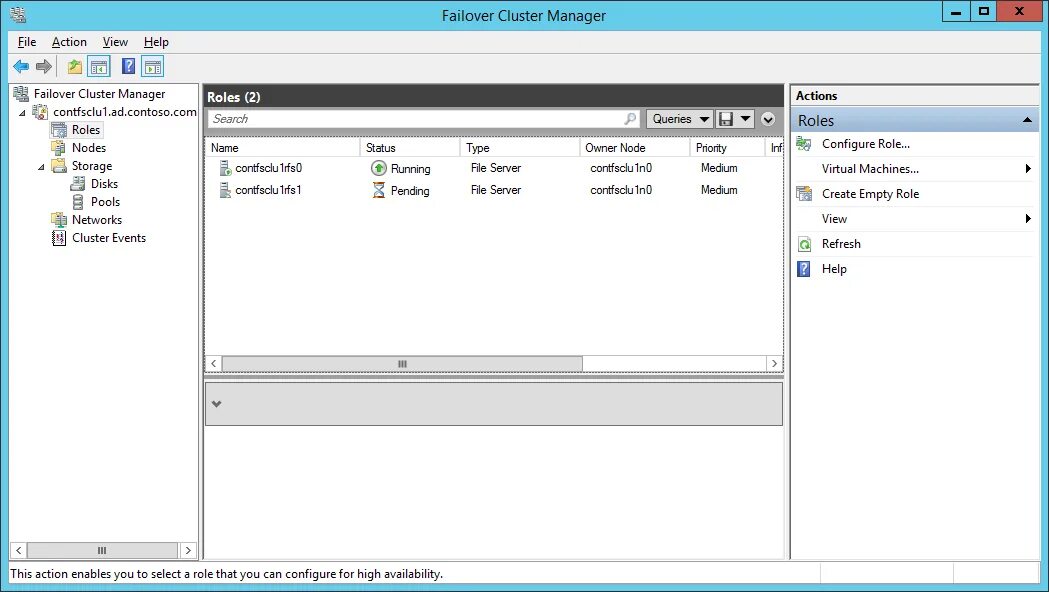
Task: Sort by the Status column header
Action: point(411,148)
